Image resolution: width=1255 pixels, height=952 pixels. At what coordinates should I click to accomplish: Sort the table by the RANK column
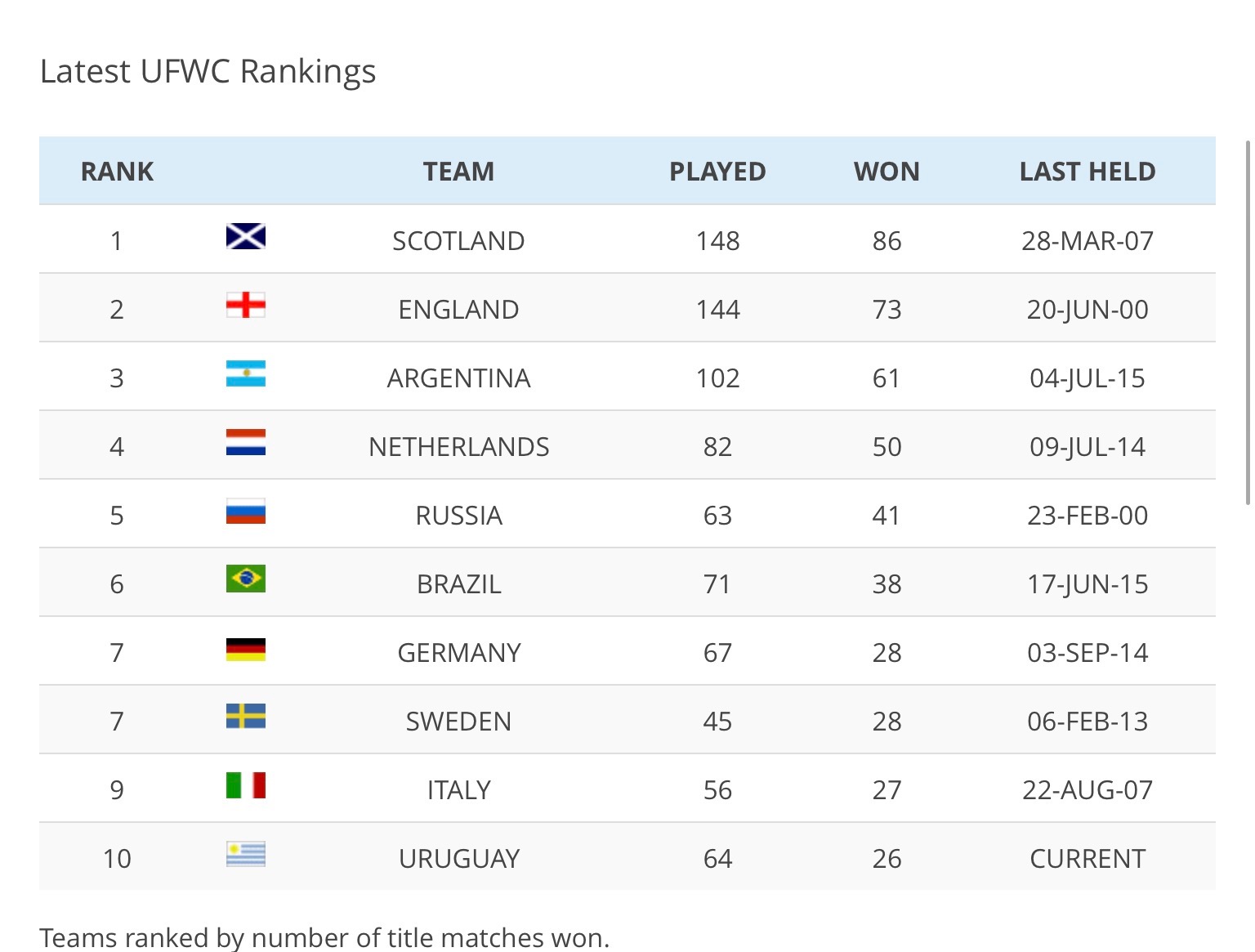(x=116, y=171)
